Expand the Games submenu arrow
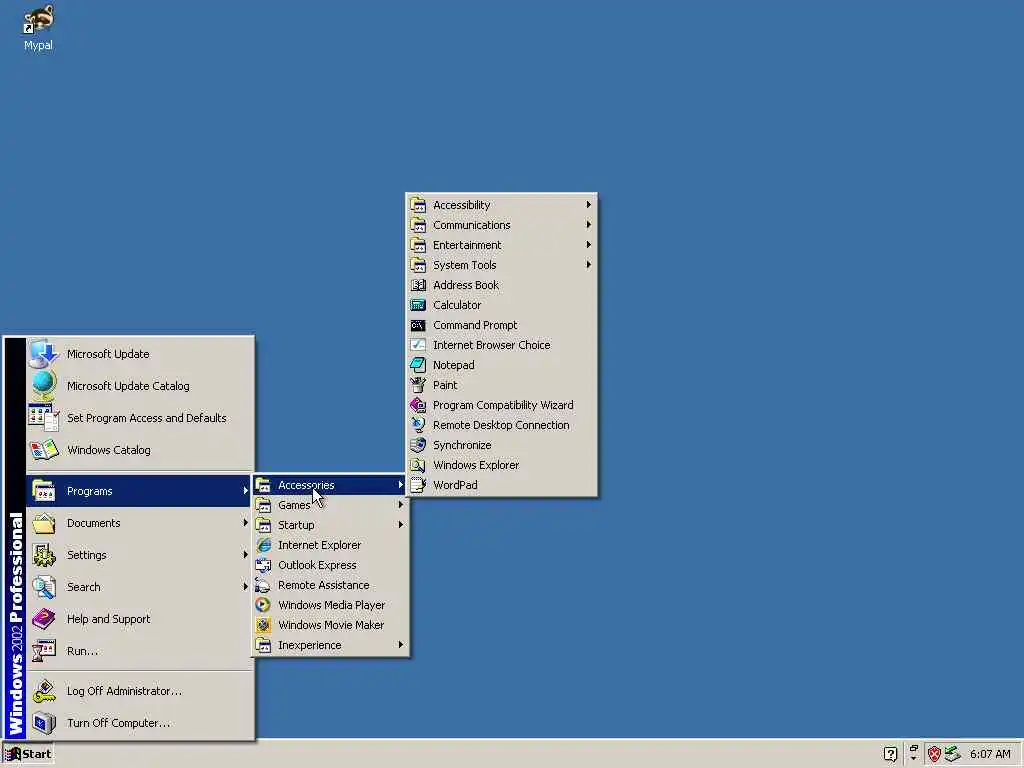 pos(401,505)
